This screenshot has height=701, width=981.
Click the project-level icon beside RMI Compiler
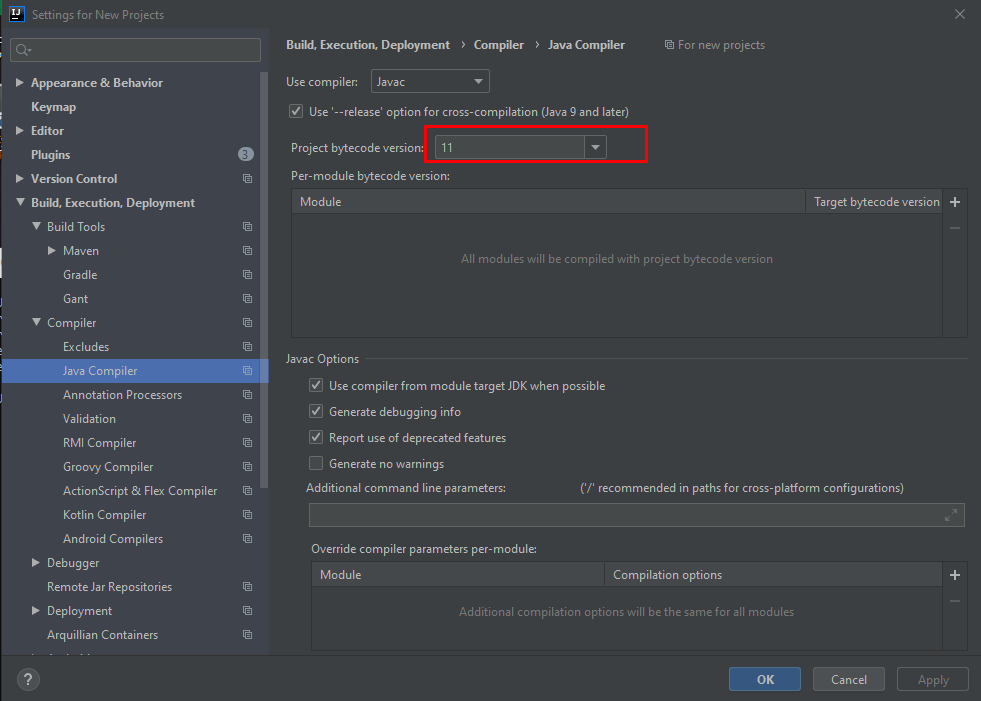point(247,443)
